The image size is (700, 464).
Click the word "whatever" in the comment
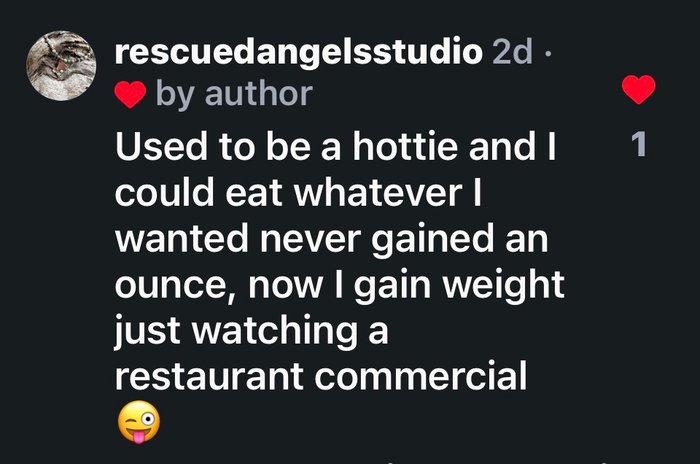[378, 193]
